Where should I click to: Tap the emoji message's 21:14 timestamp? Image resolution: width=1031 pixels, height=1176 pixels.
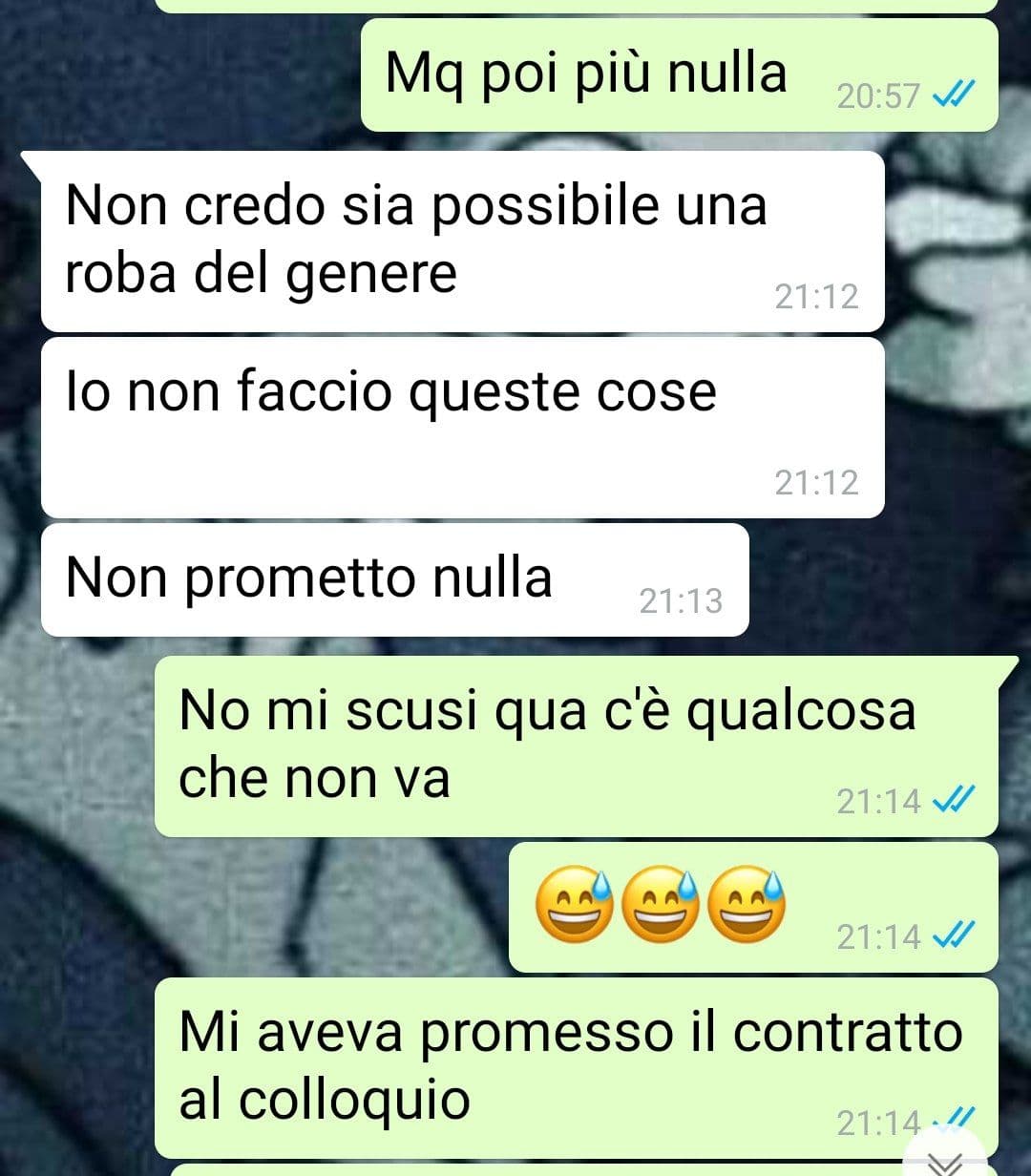[x=877, y=937]
